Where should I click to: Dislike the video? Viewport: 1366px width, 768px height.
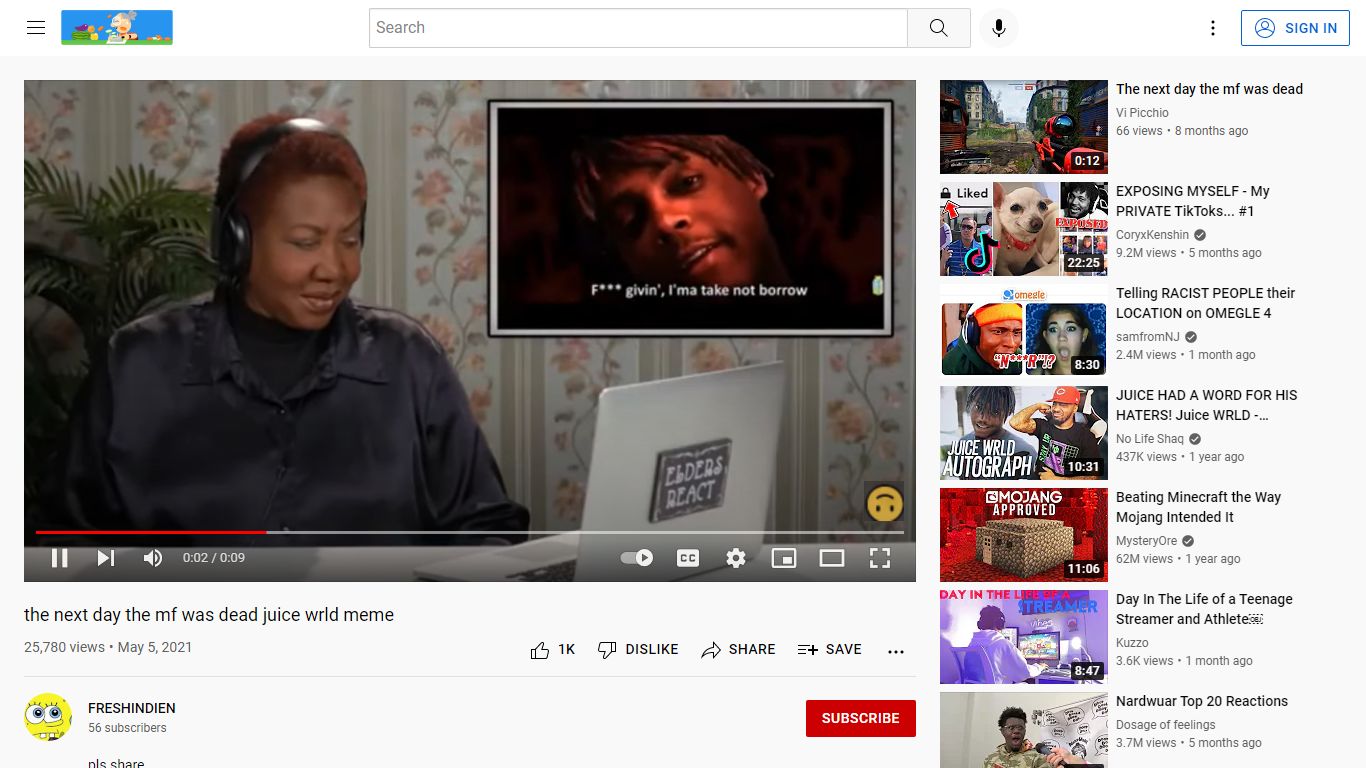click(638, 650)
